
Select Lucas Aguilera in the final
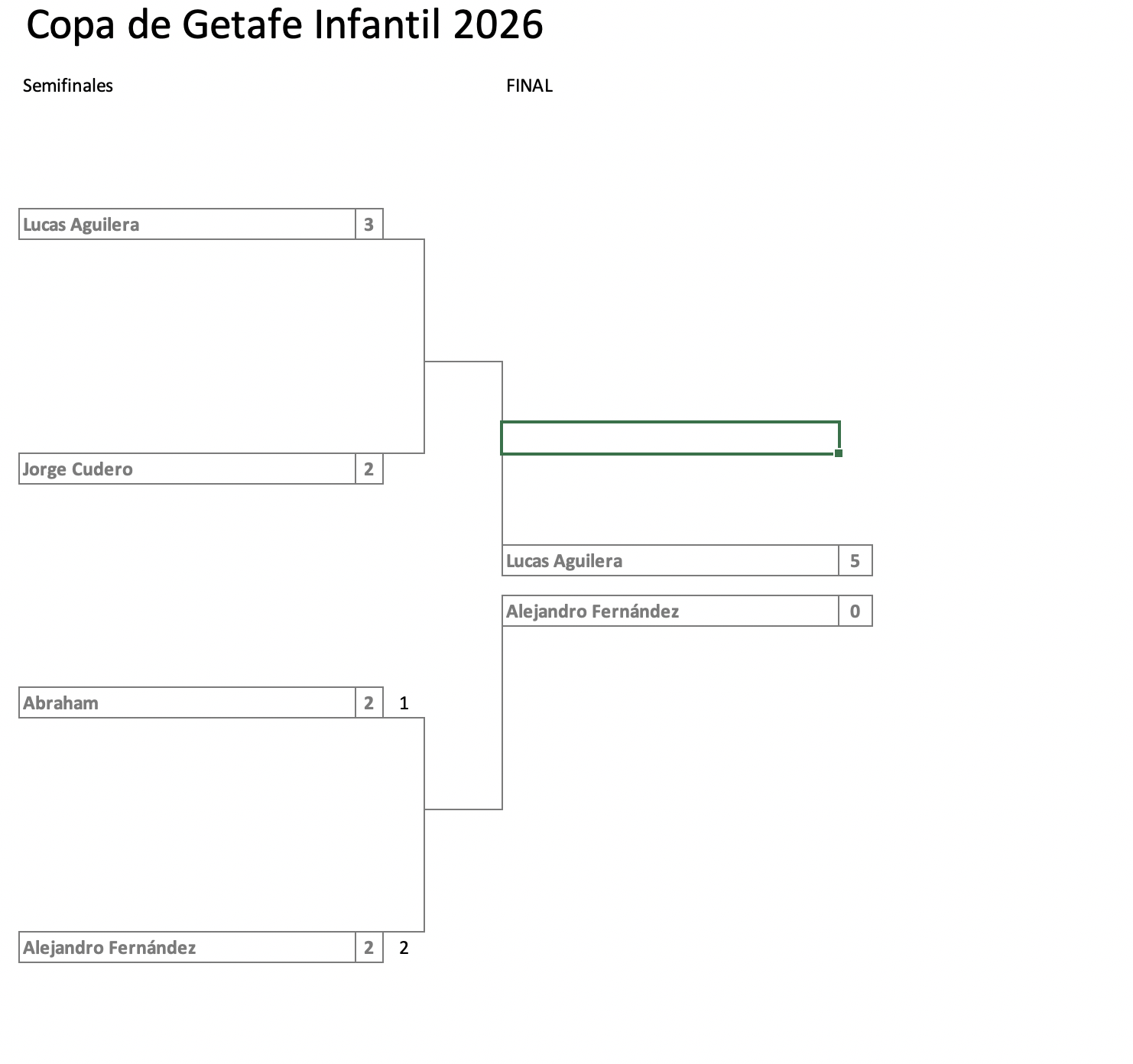point(670,560)
